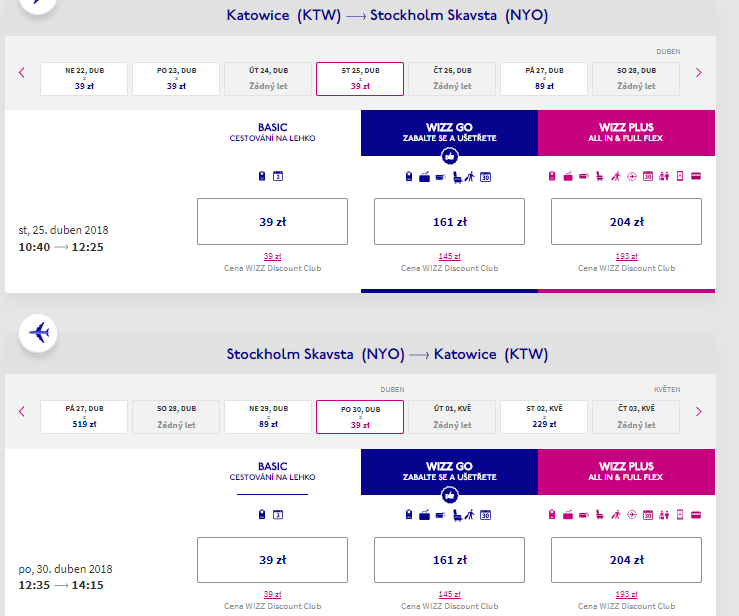The height and width of the screenshot is (616, 739).
Task: Open 193 zł Discount Club price for return flight
Action: [626, 594]
